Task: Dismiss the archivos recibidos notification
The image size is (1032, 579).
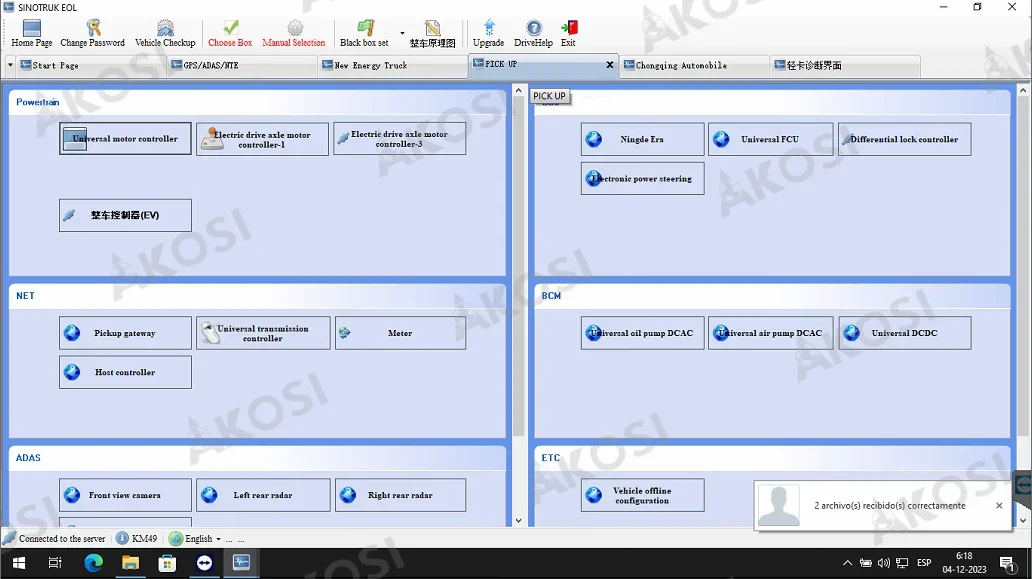Action: (x=999, y=505)
